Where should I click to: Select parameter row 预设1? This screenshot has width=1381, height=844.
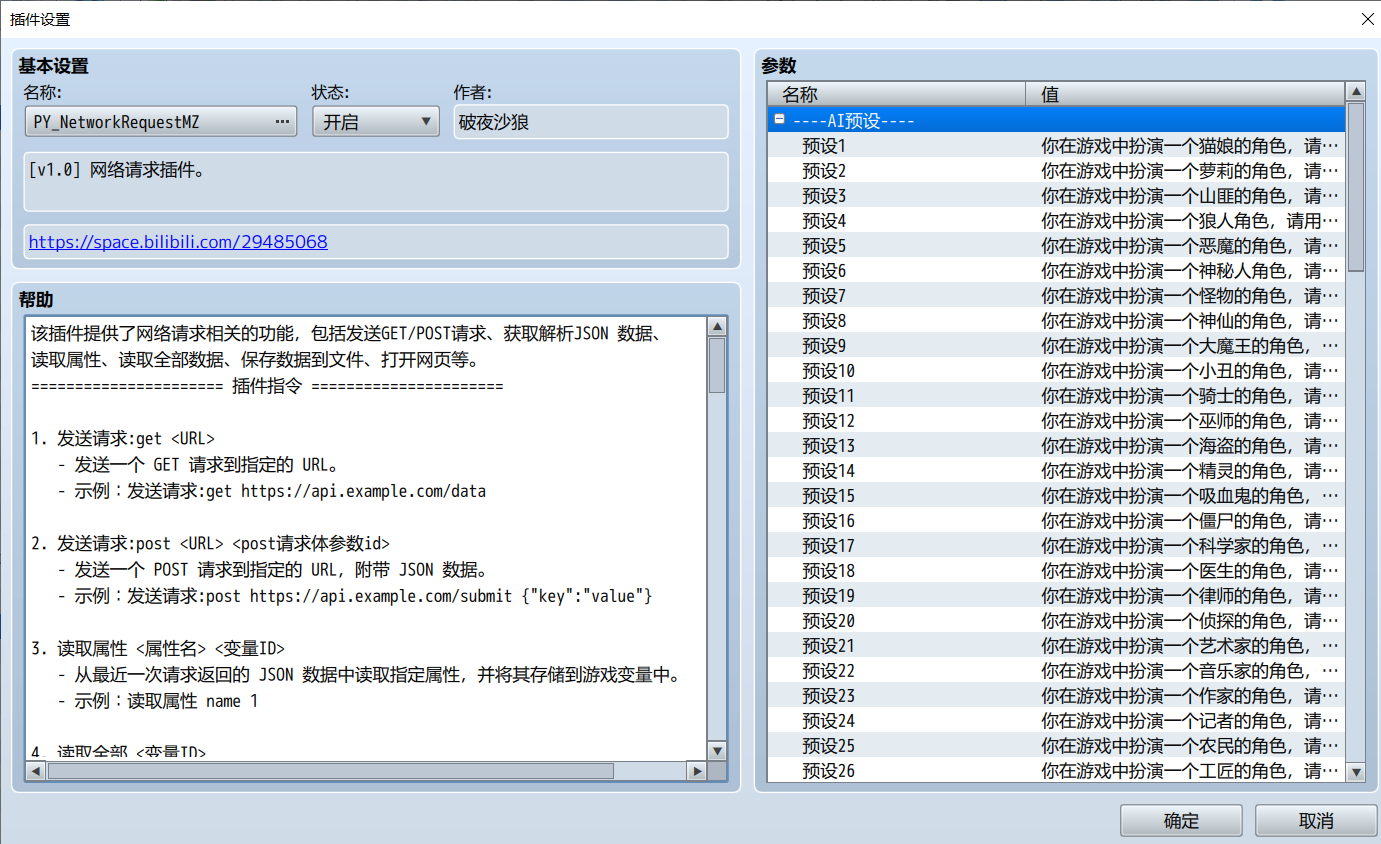1056,145
